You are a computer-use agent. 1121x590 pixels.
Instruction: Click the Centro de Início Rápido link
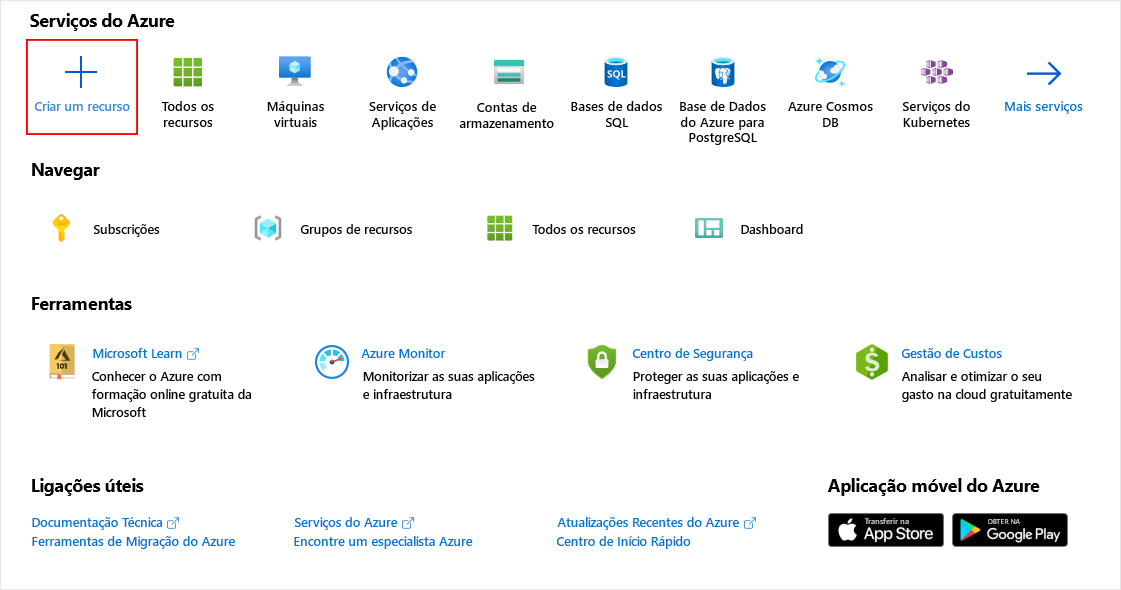(623, 541)
